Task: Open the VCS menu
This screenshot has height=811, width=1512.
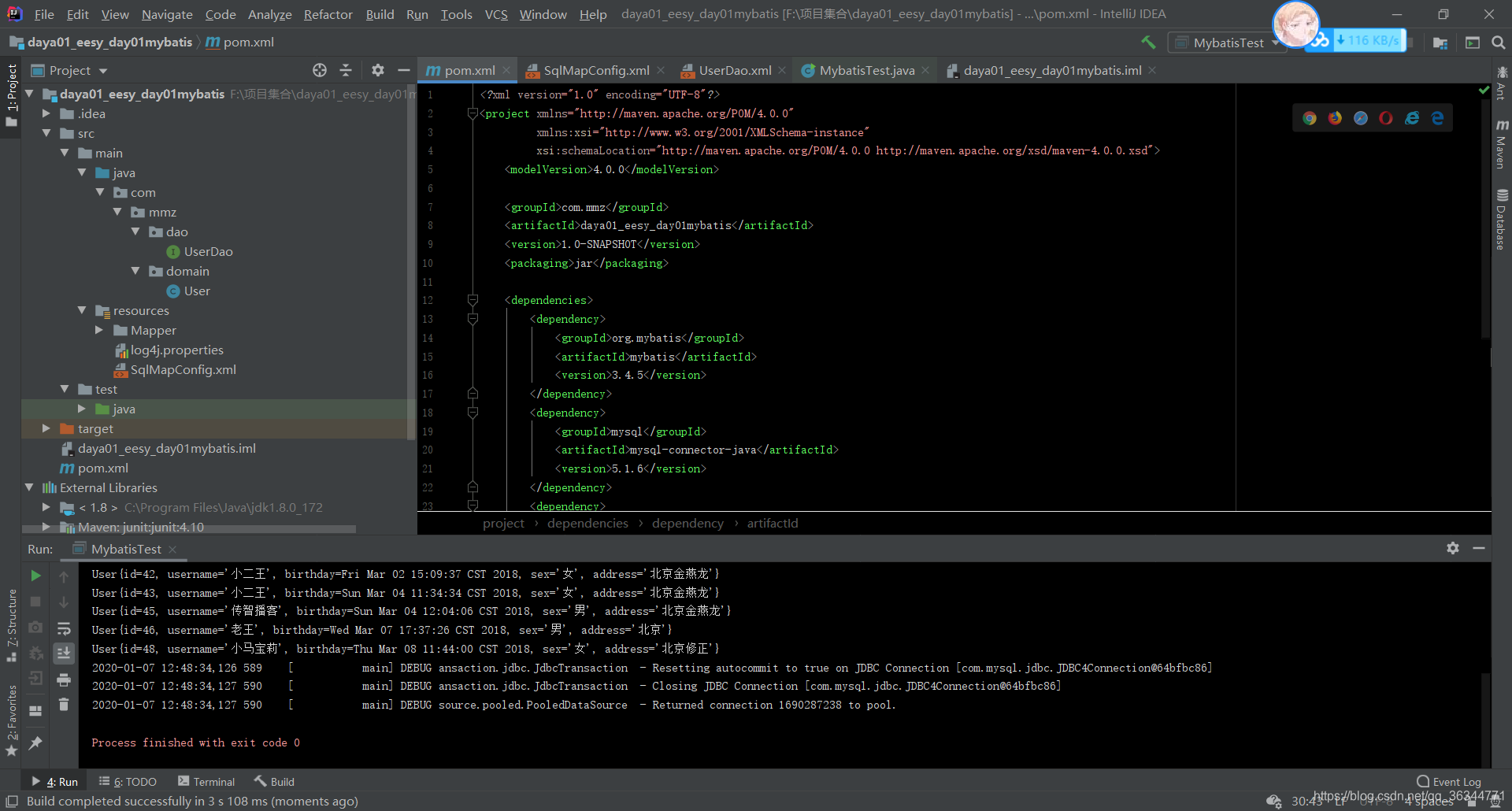Action: (x=496, y=14)
